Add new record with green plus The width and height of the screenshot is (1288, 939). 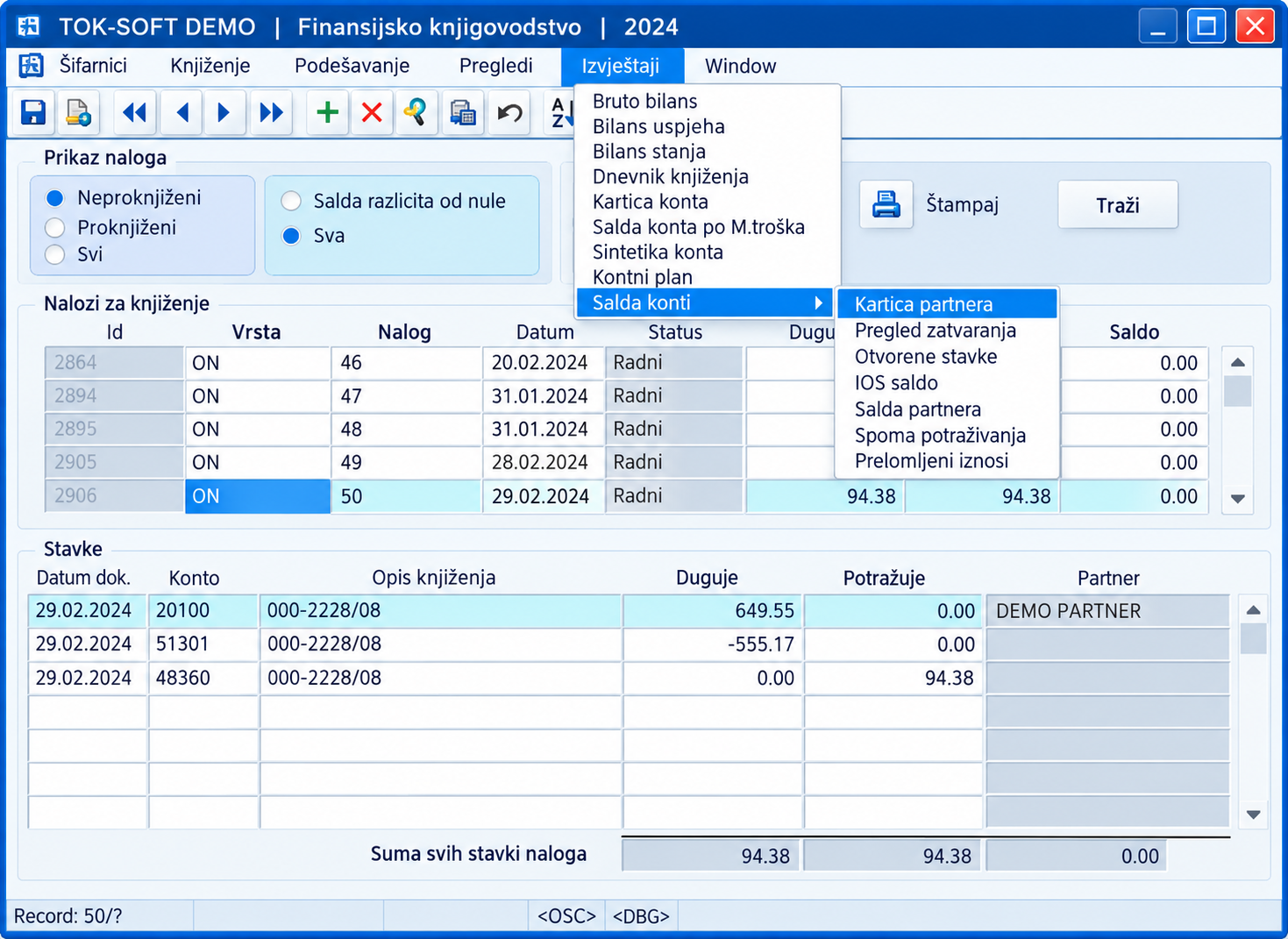328,112
